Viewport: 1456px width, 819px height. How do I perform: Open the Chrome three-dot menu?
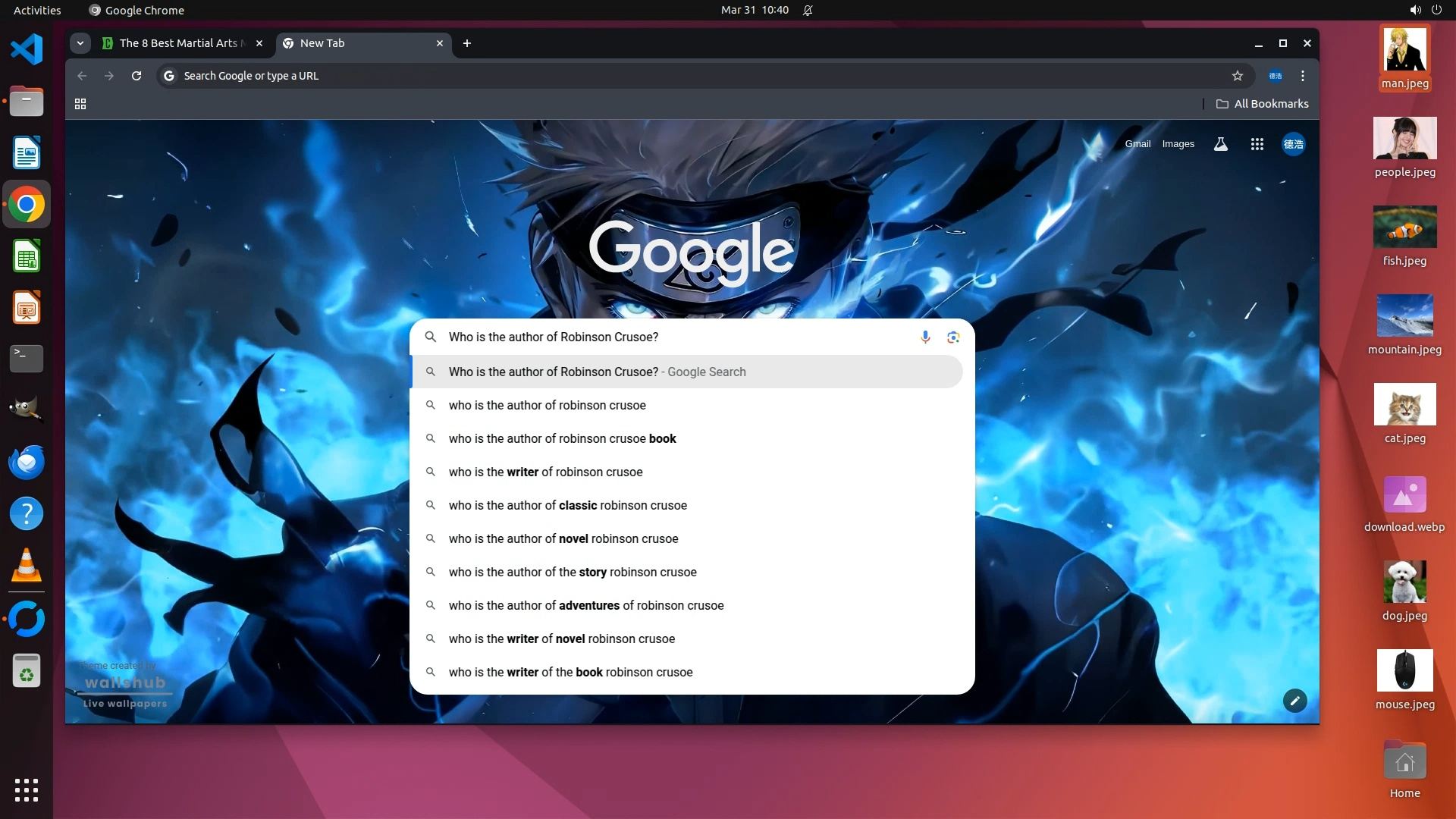point(1303,76)
